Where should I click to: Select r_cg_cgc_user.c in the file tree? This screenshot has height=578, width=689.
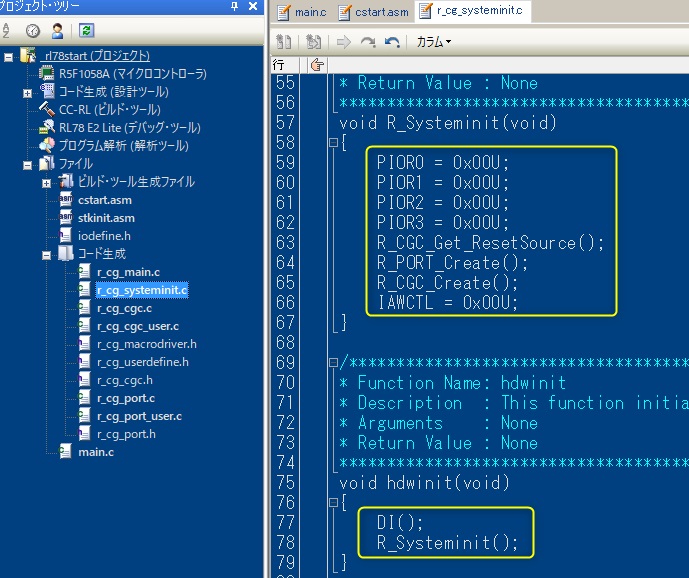tap(137, 326)
